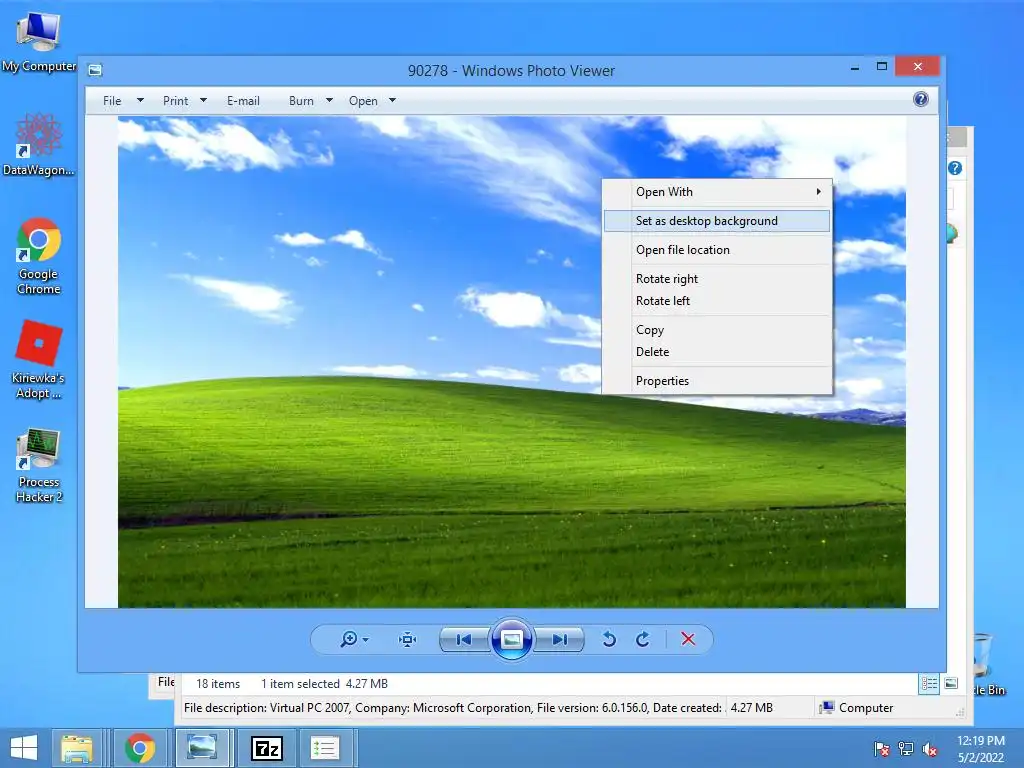Click Computer in Explorer status bar

(856, 708)
